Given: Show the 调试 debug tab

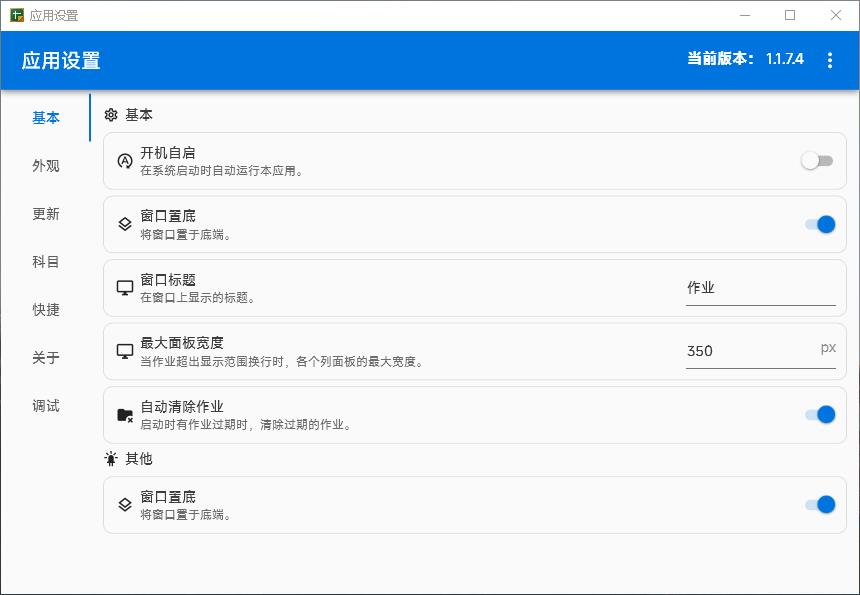Looking at the screenshot, I should [46, 406].
